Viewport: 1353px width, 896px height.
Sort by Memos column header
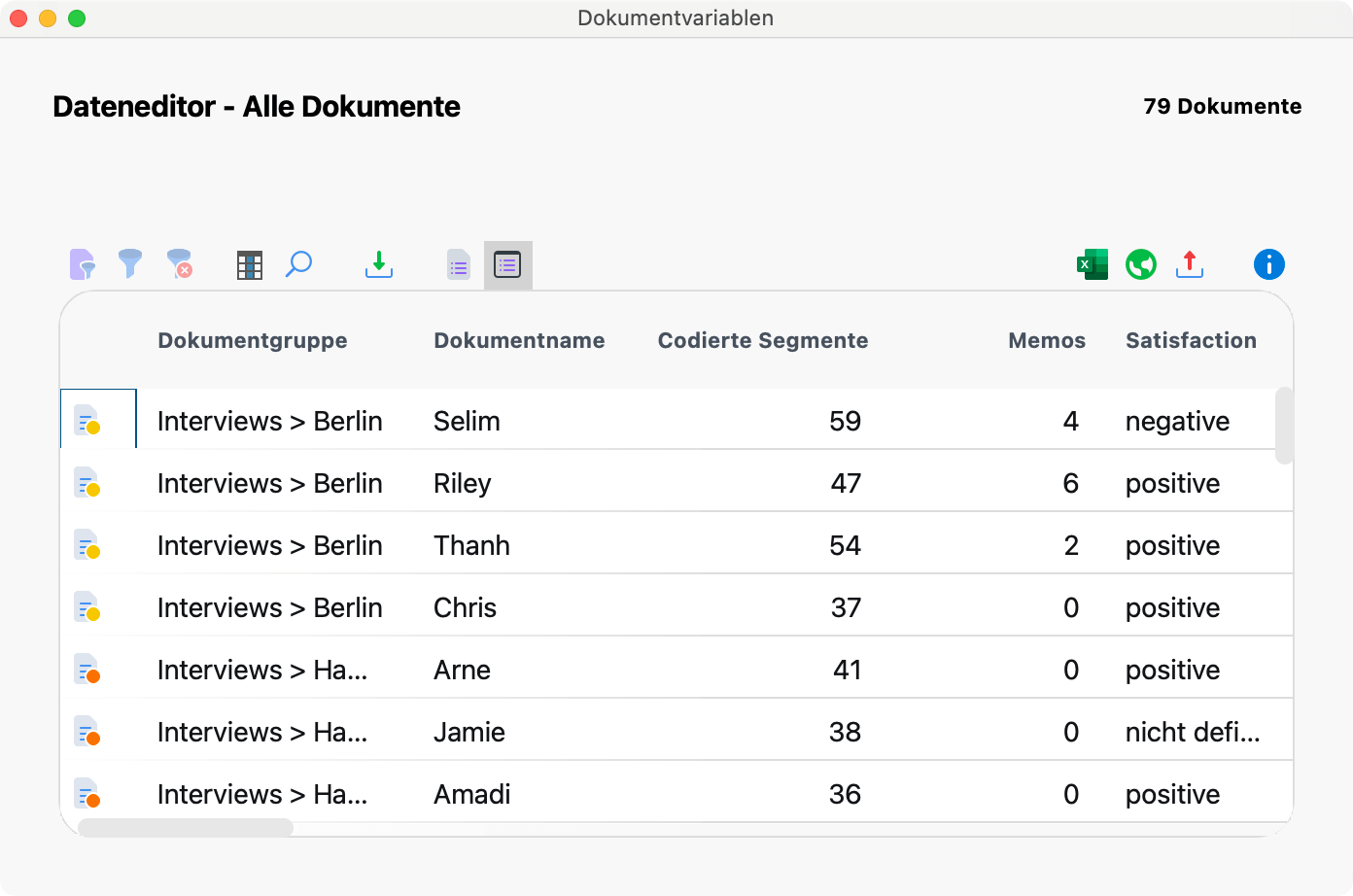point(1047,340)
